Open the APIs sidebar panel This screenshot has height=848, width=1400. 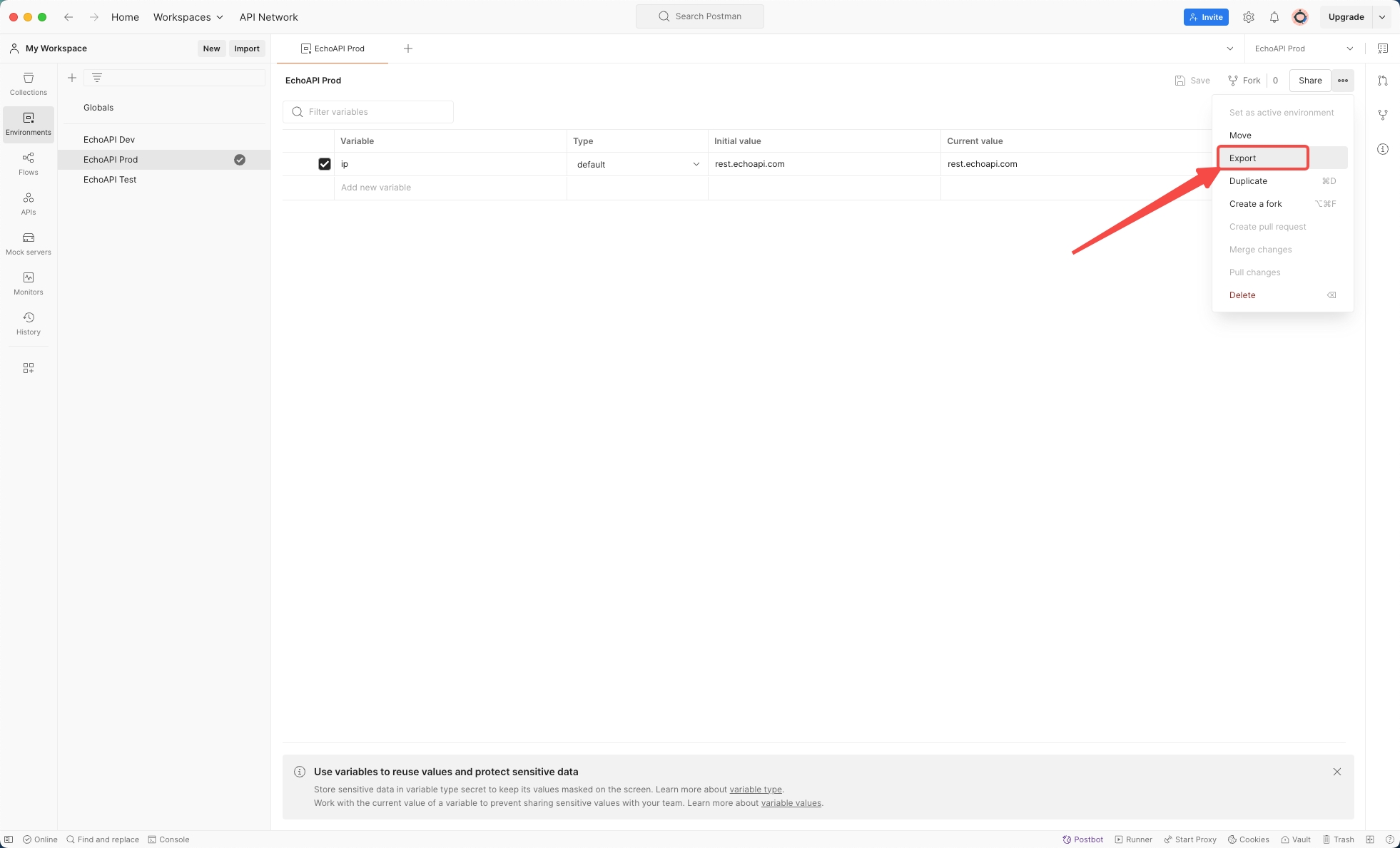[29, 204]
